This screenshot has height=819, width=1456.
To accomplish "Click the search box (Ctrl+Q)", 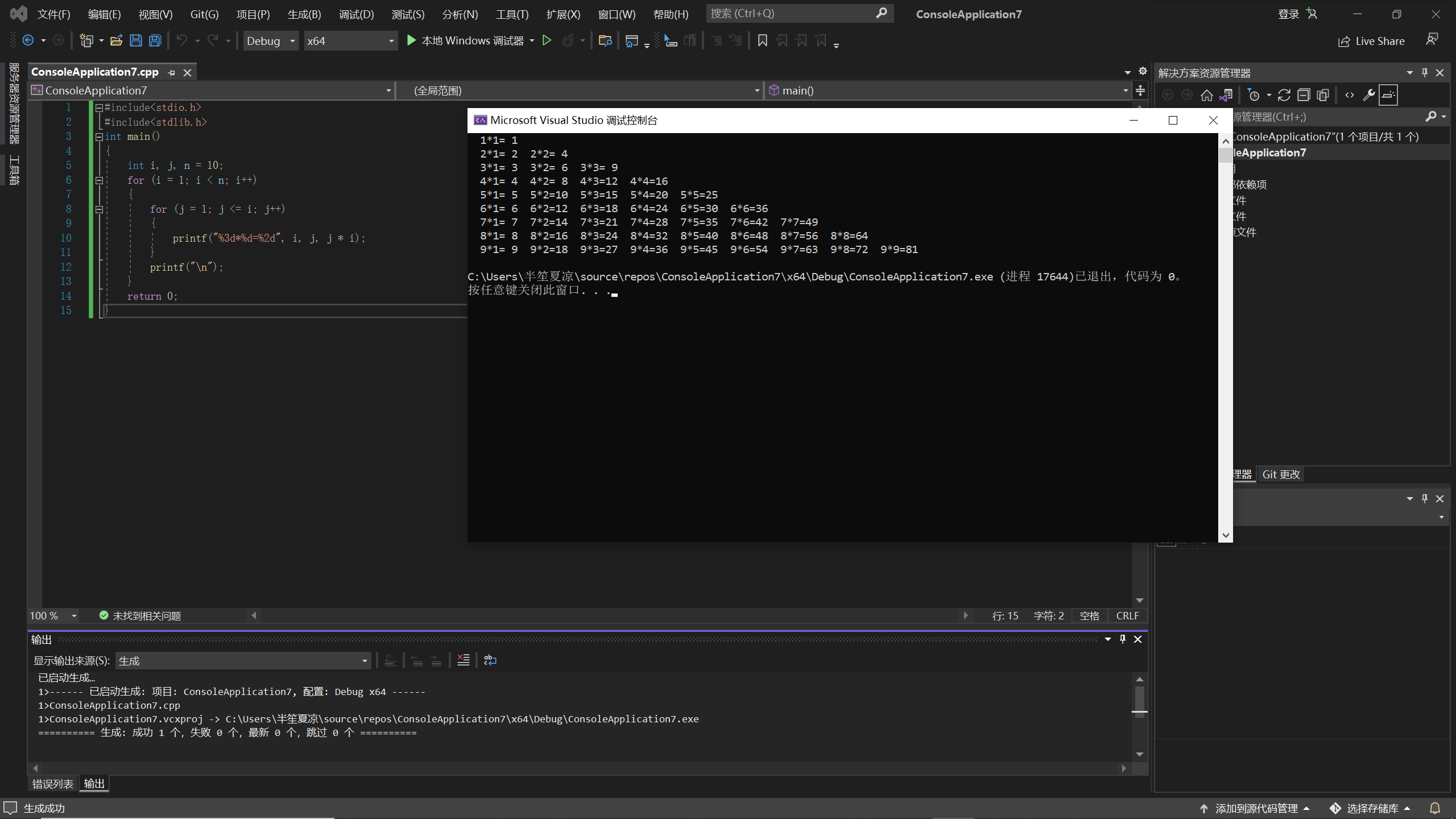I will tap(791, 13).
